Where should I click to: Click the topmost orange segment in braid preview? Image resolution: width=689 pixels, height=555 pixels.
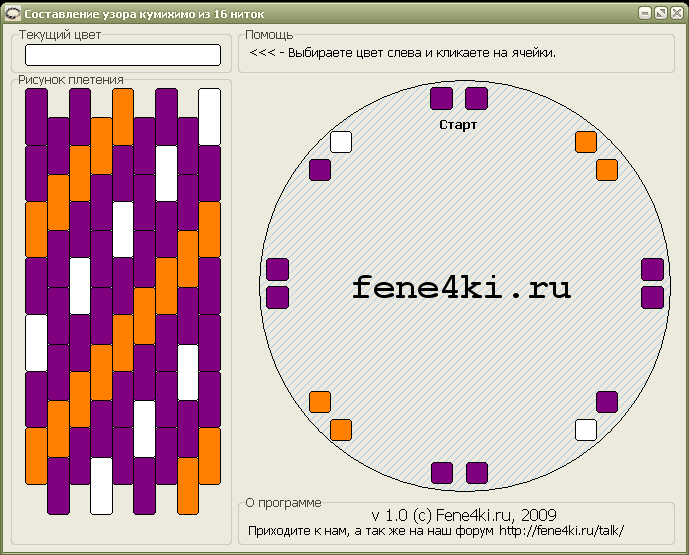[123, 117]
